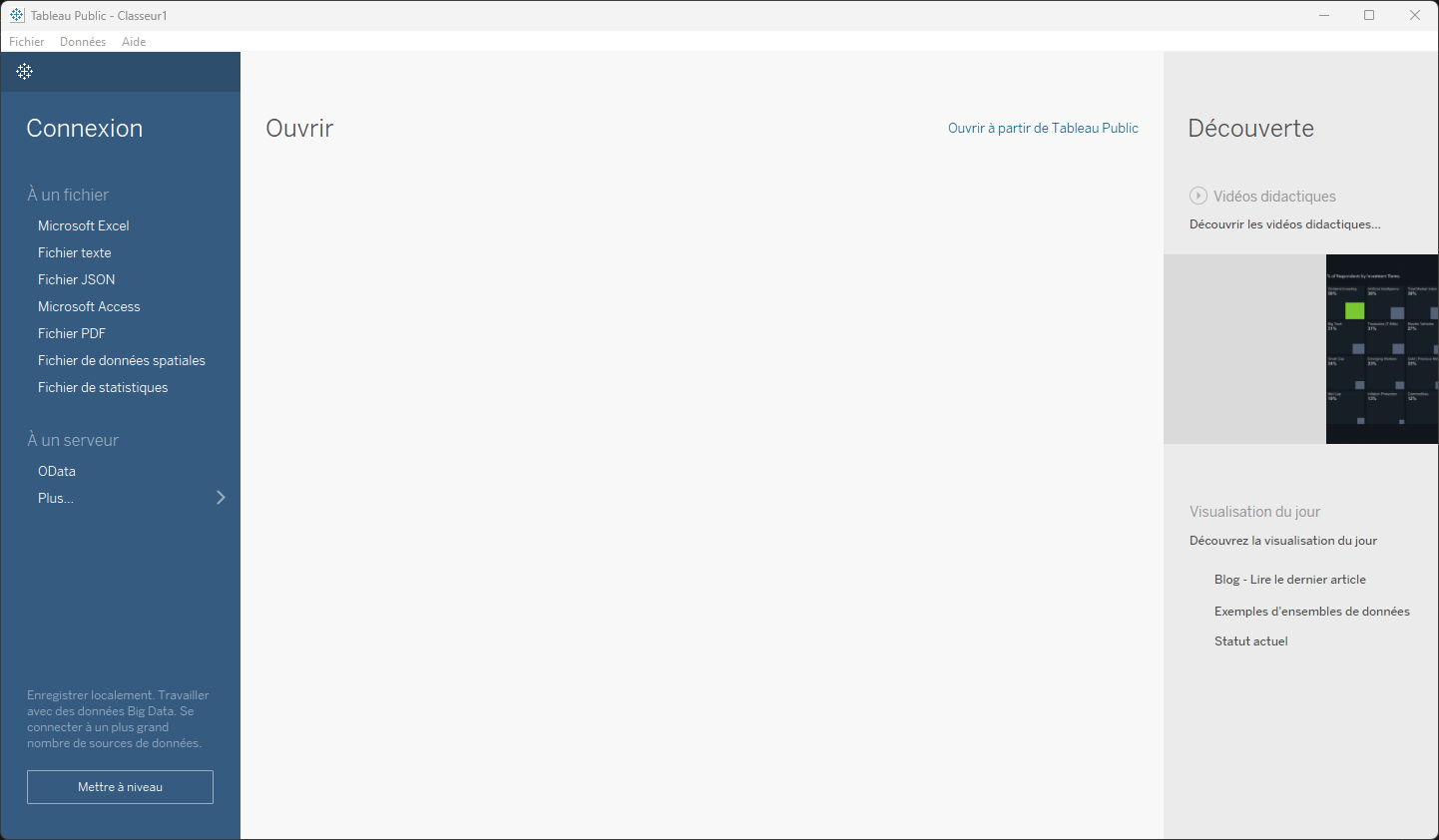Click the Tableau logo icon in sidebar header
The width and height of the screenshot is (1439, 840).
coord(25,71)
